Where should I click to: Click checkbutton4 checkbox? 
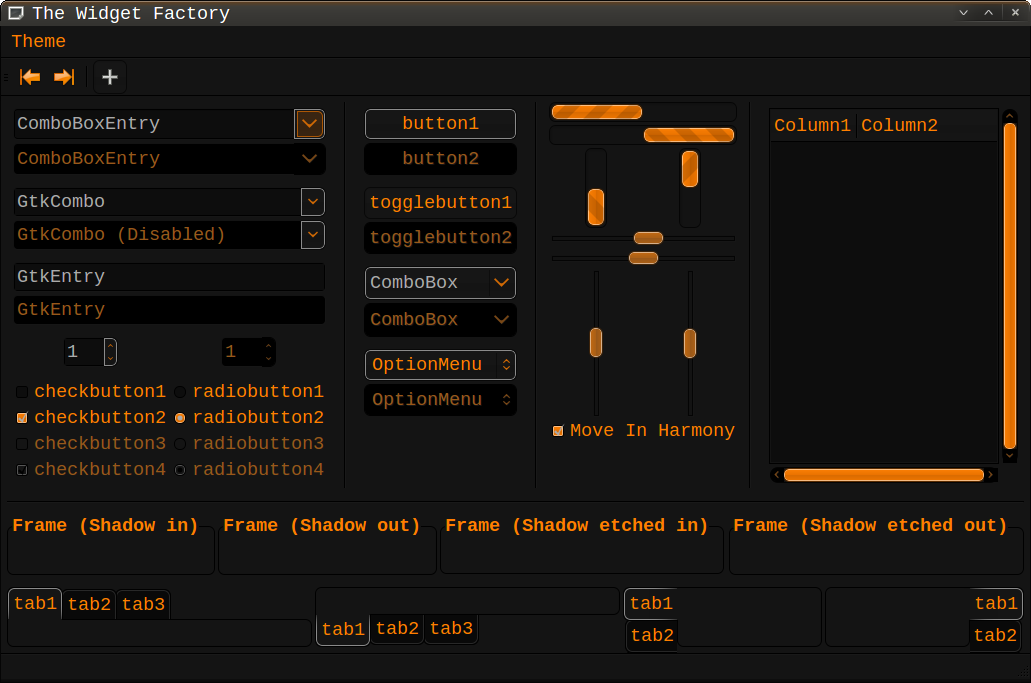click(x=22, y=470)
